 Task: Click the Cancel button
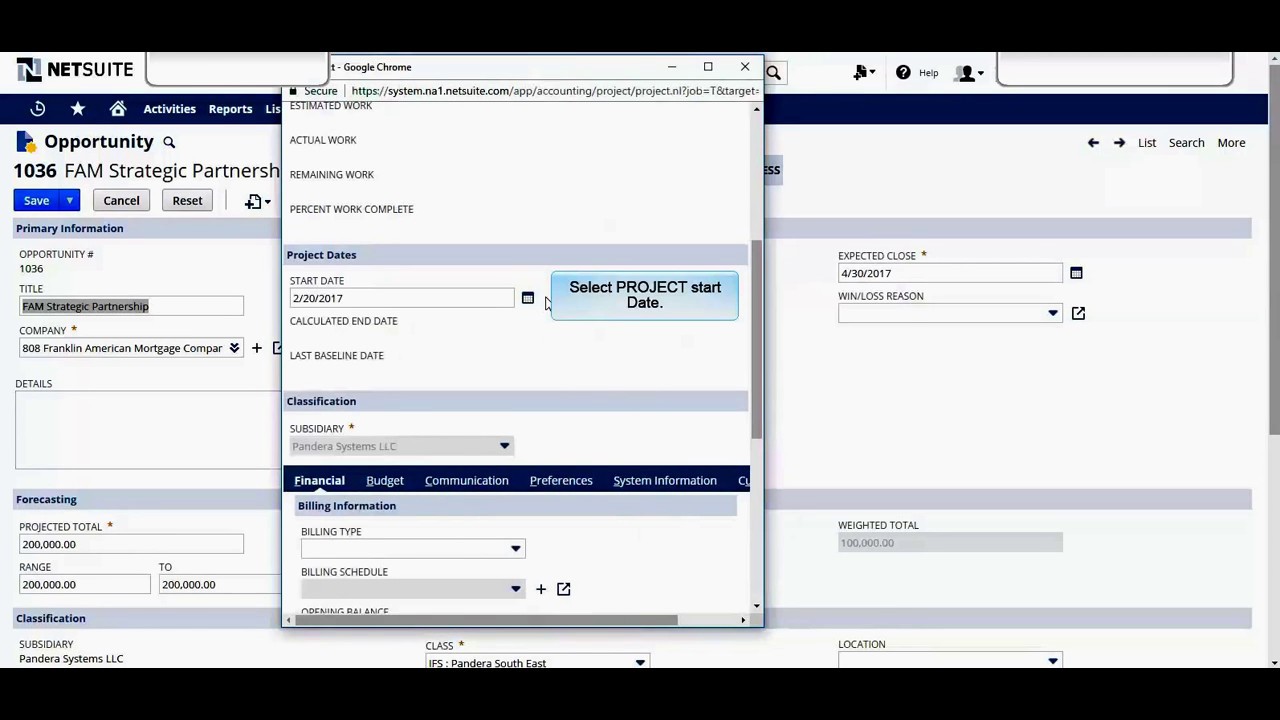point(121,201)
